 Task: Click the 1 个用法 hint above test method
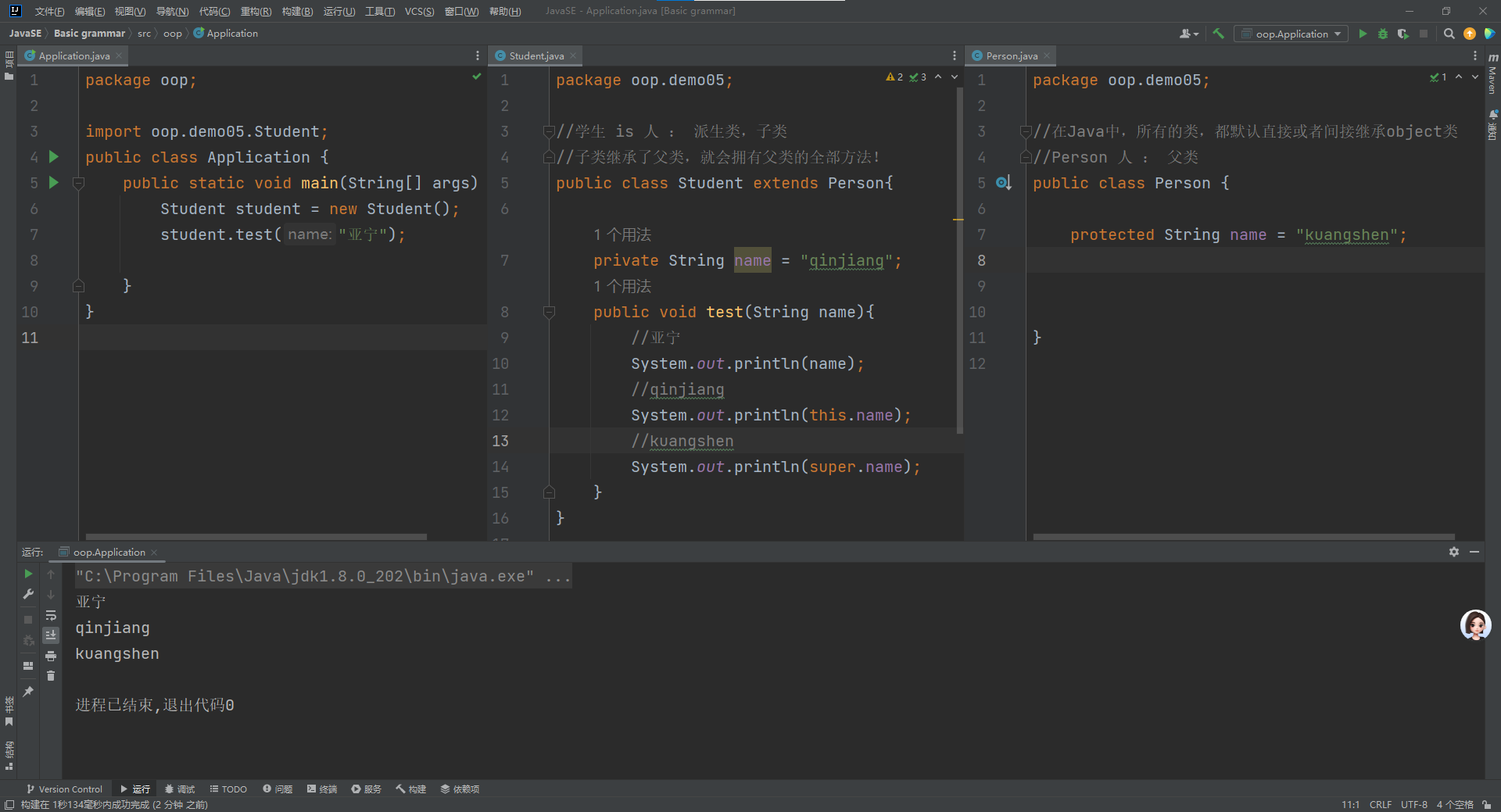622,286
